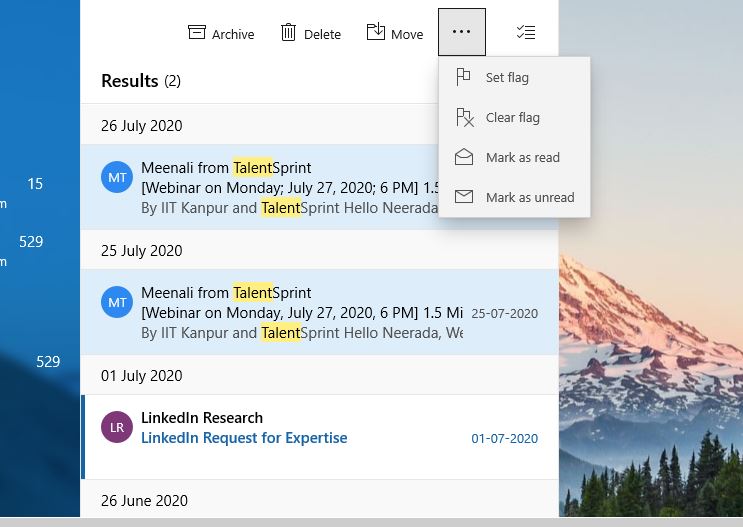The width and height of the screenshot is (743, 527).
Task: Click the 25-07-2020 date text
Action: click(505, 314)
